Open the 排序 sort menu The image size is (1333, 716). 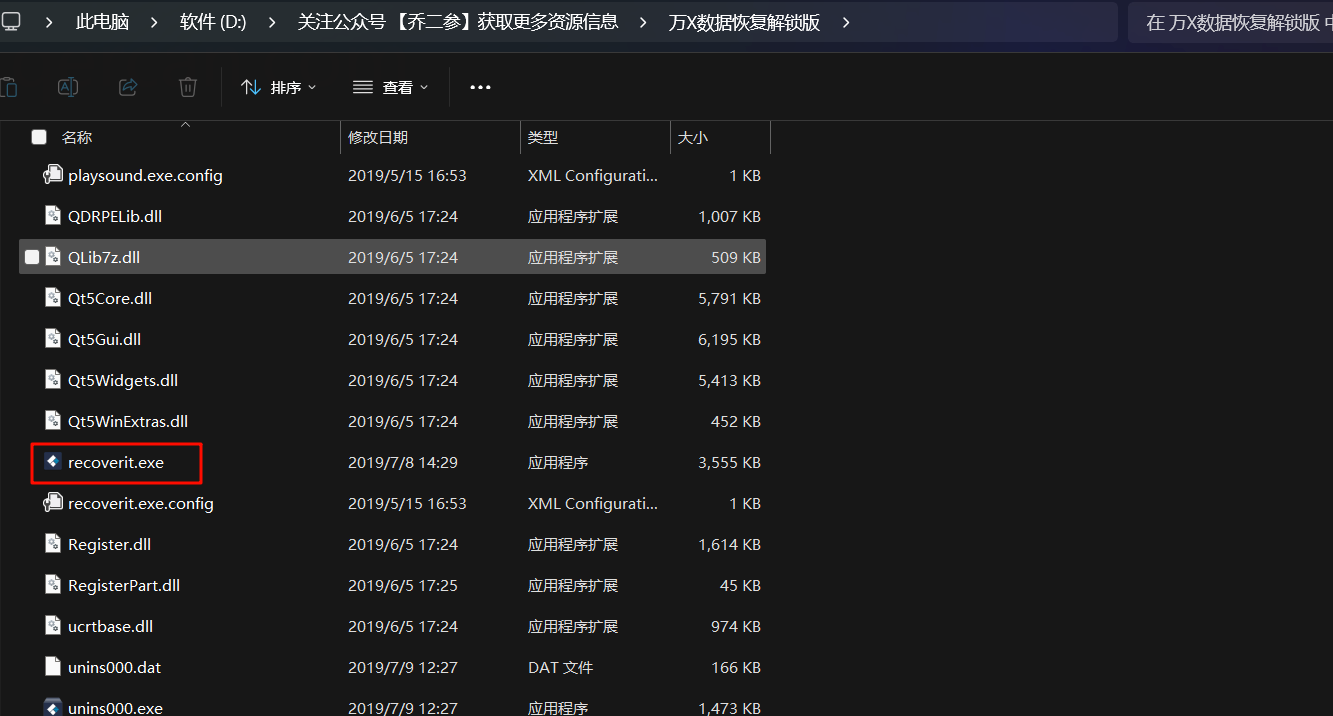pos(279,87)
